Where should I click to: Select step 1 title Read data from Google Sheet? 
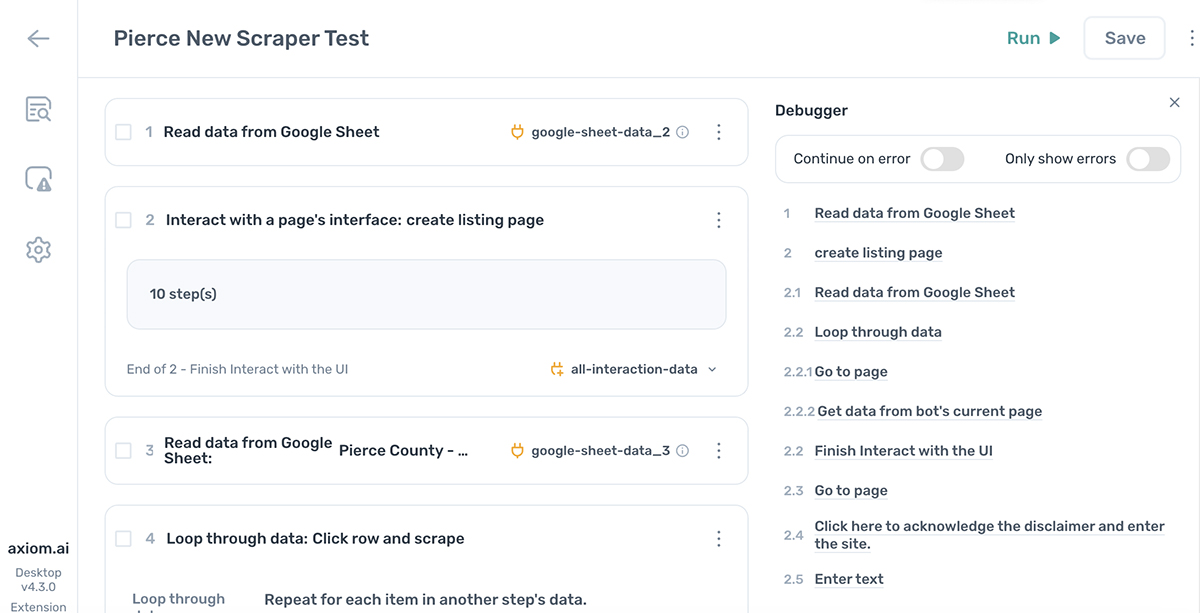tap(271, 132)
